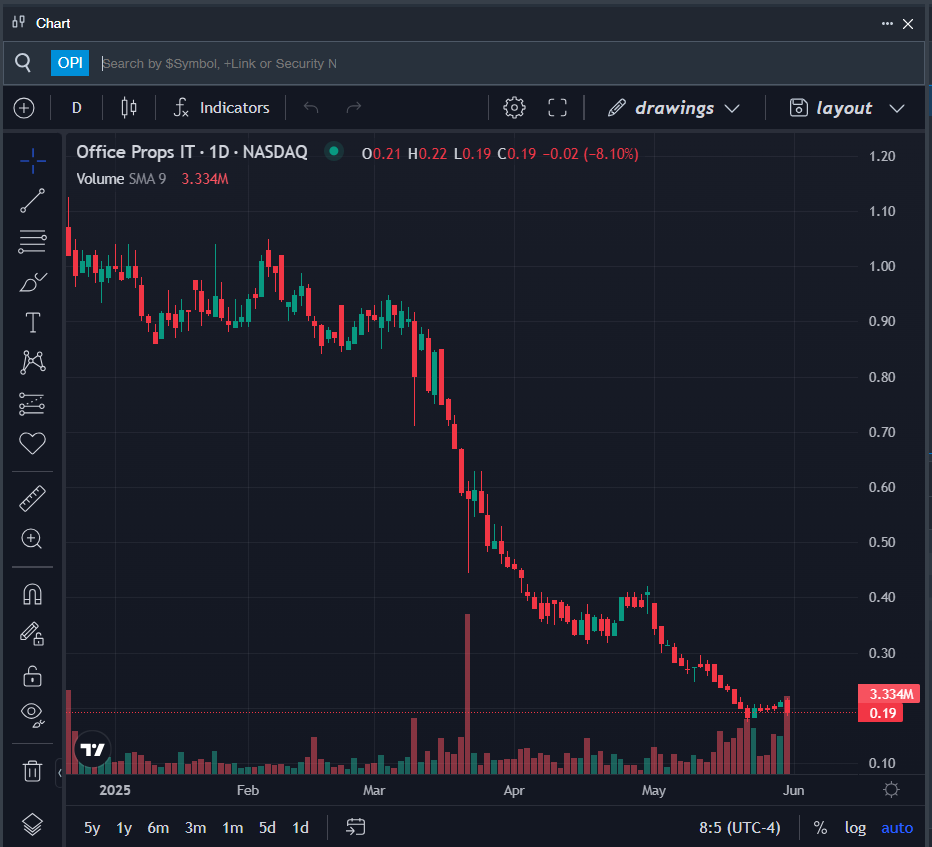Image resolution: width=932 pixels, height=847 pixels.
Task: Open the D interval selector
Action: pyautogui.click(x=77, y=108)
